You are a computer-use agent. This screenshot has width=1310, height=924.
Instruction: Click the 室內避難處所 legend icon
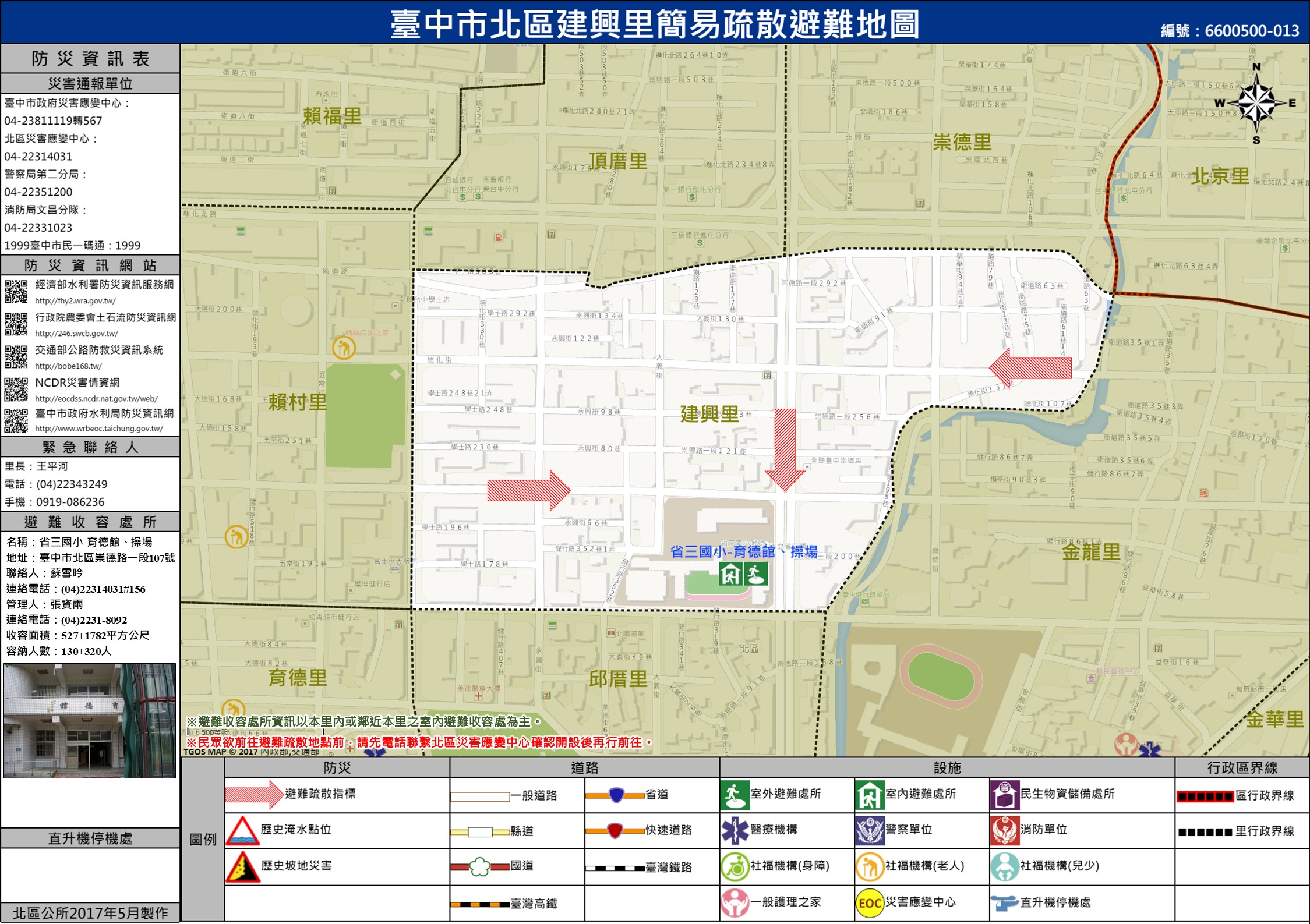click(x=870, y=795)
